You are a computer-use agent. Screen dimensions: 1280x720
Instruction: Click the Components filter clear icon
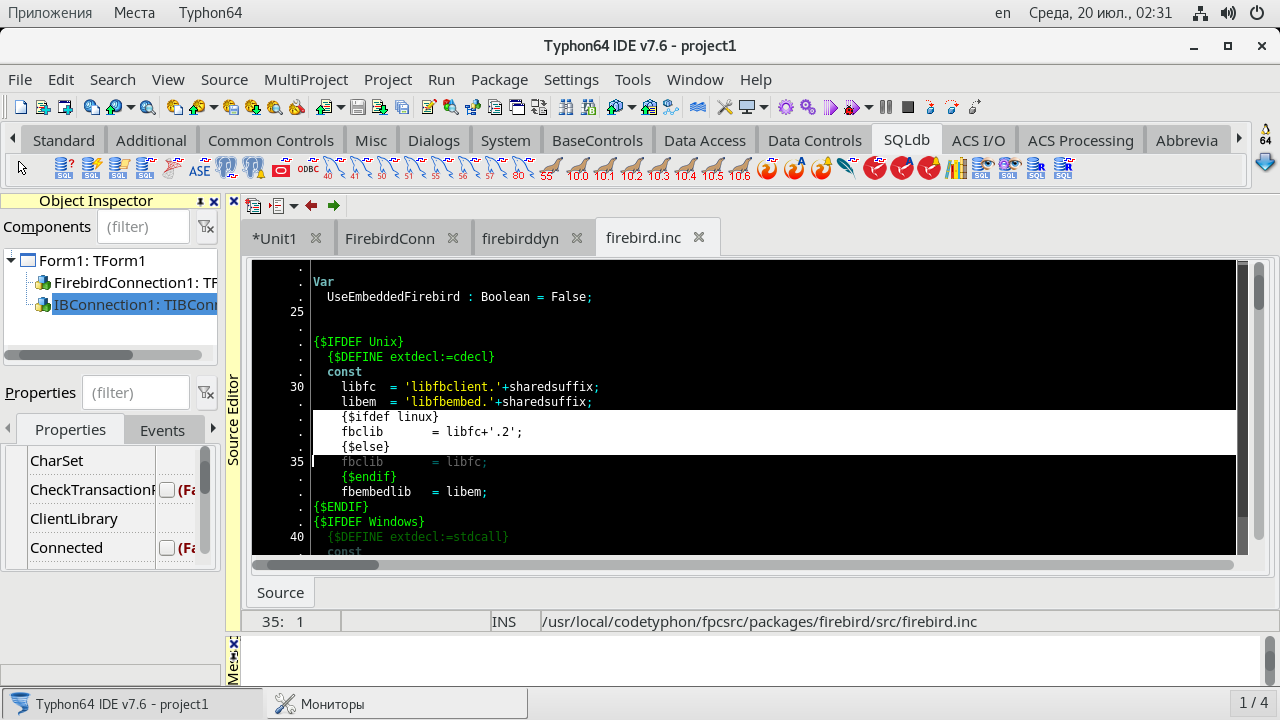[205, 227]
